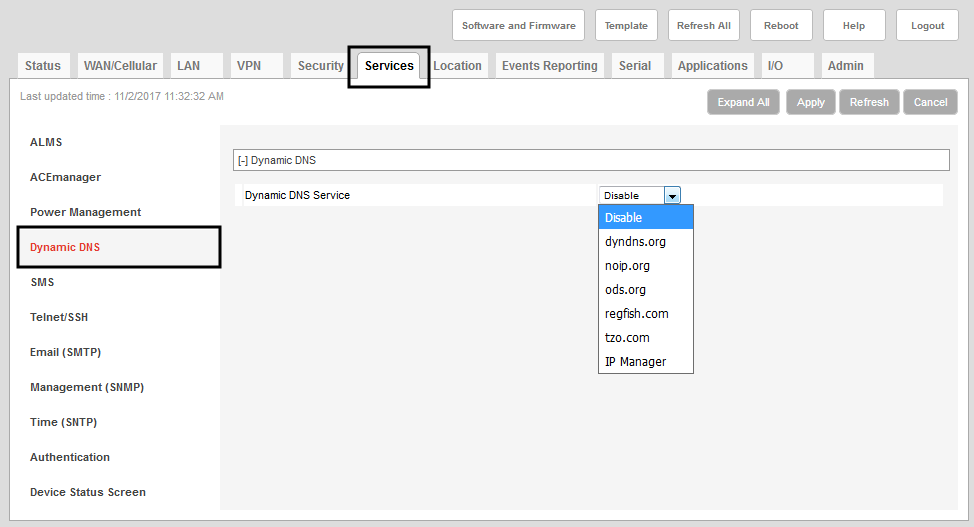Viewport: 974px width, 527px height.
Task: Open the Admin tab
Action: pyautogui.click(x=845, y=66)
